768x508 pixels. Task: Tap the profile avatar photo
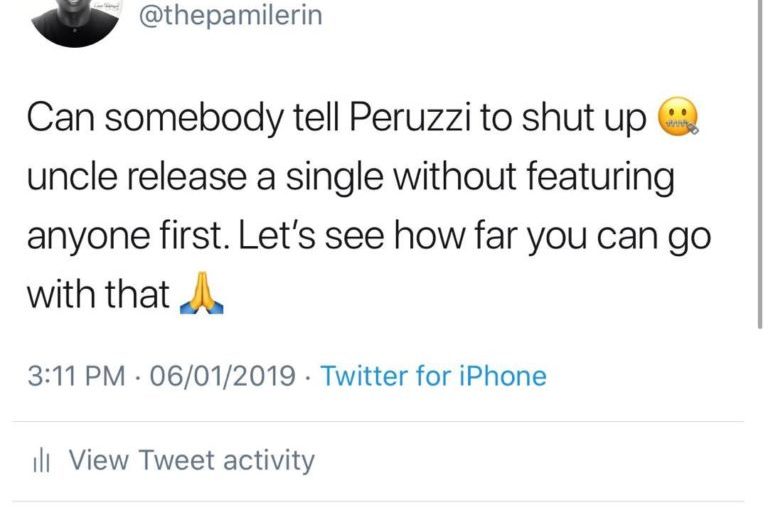(75, 20)
